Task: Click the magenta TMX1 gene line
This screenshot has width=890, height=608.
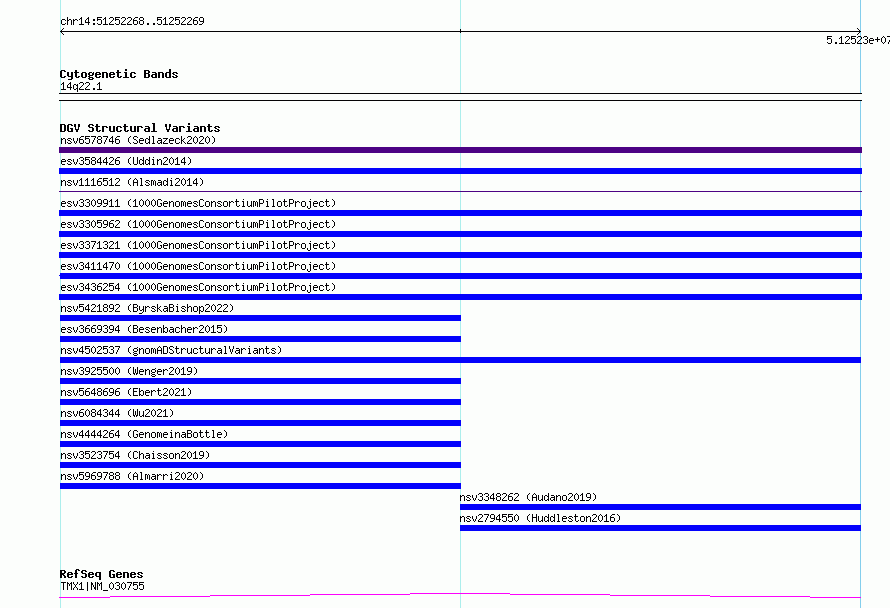Action: point(460,595)
